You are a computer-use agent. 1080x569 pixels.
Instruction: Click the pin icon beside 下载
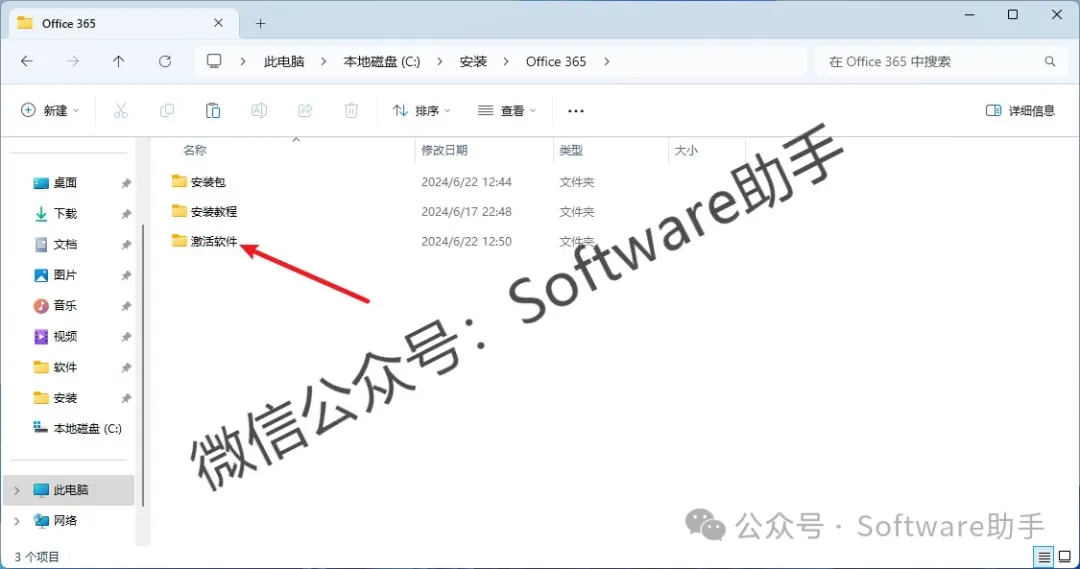(x=126, y=214)
